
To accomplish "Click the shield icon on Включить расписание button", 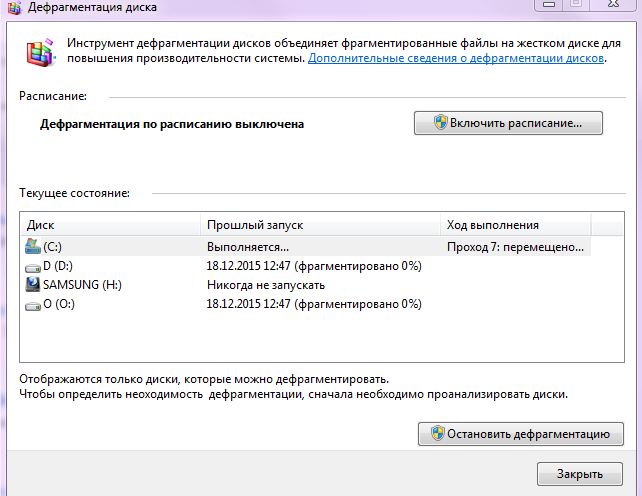I will click(x=439, y=123).
